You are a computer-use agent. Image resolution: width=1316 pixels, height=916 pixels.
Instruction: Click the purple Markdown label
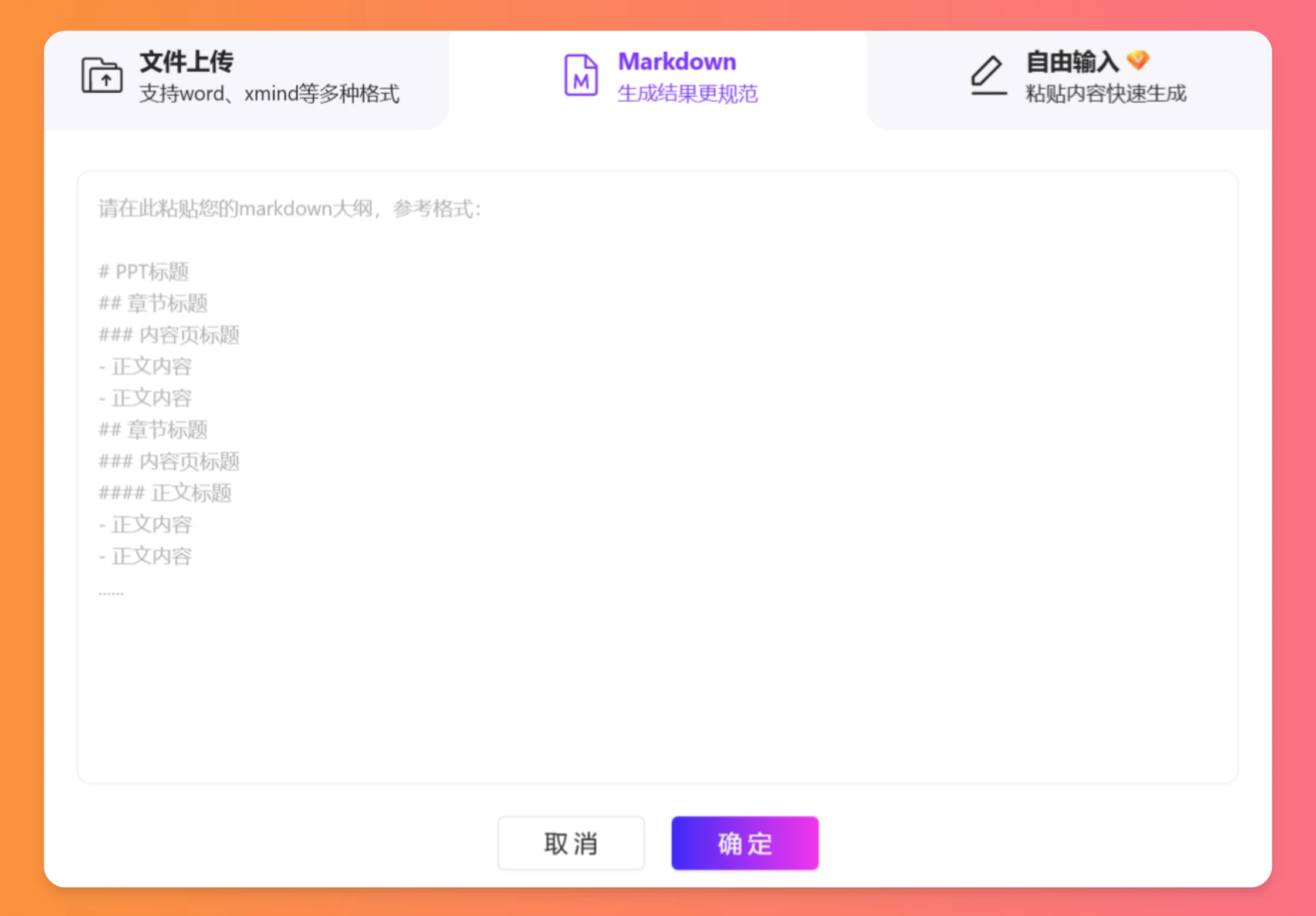click(677, 61)
